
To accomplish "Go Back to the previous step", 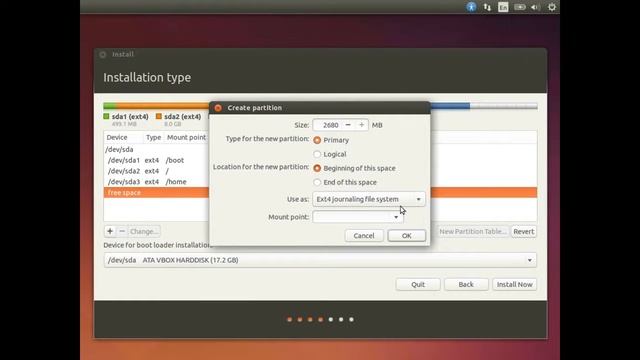I will [466, 284].
